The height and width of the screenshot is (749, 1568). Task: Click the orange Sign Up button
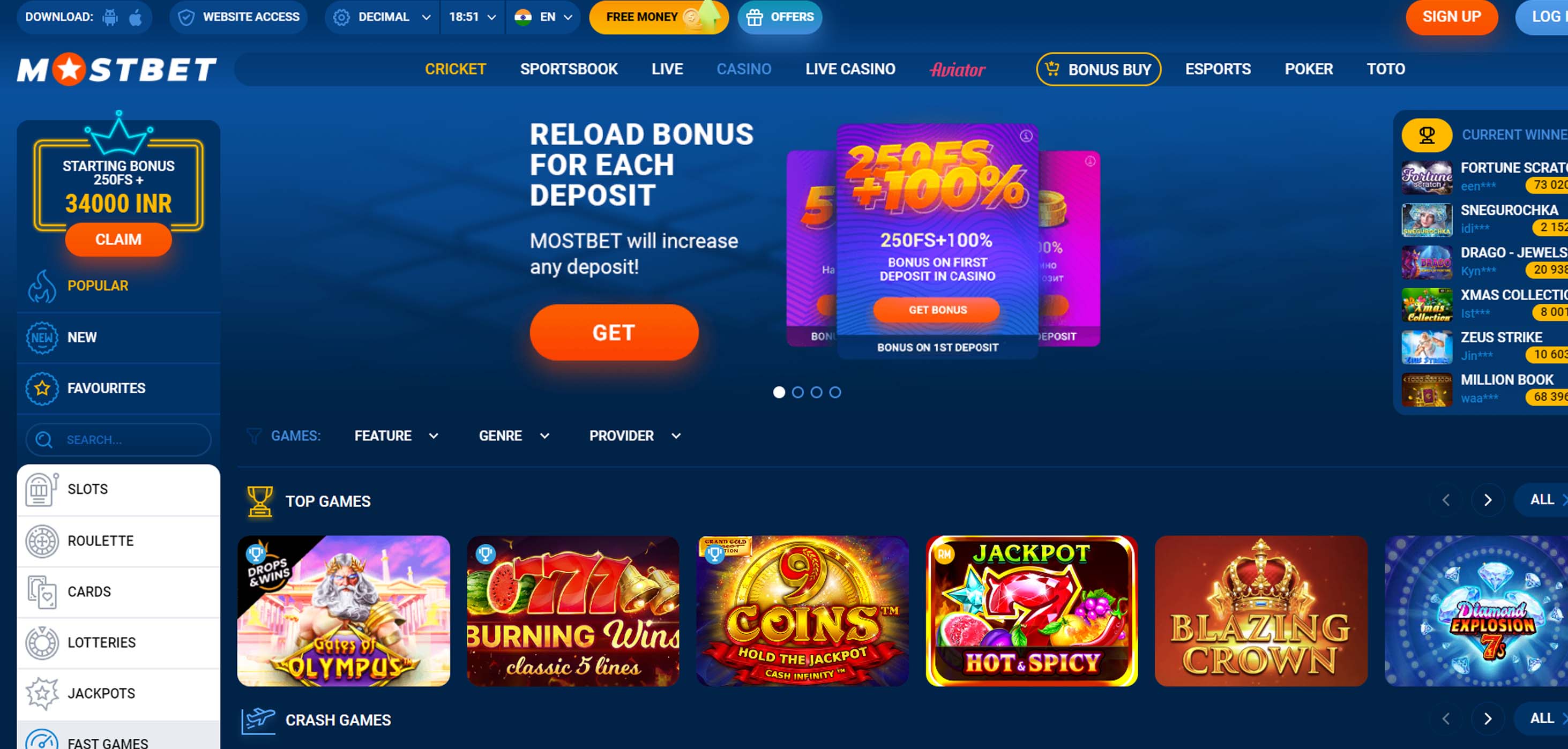tap(1452, 17)
